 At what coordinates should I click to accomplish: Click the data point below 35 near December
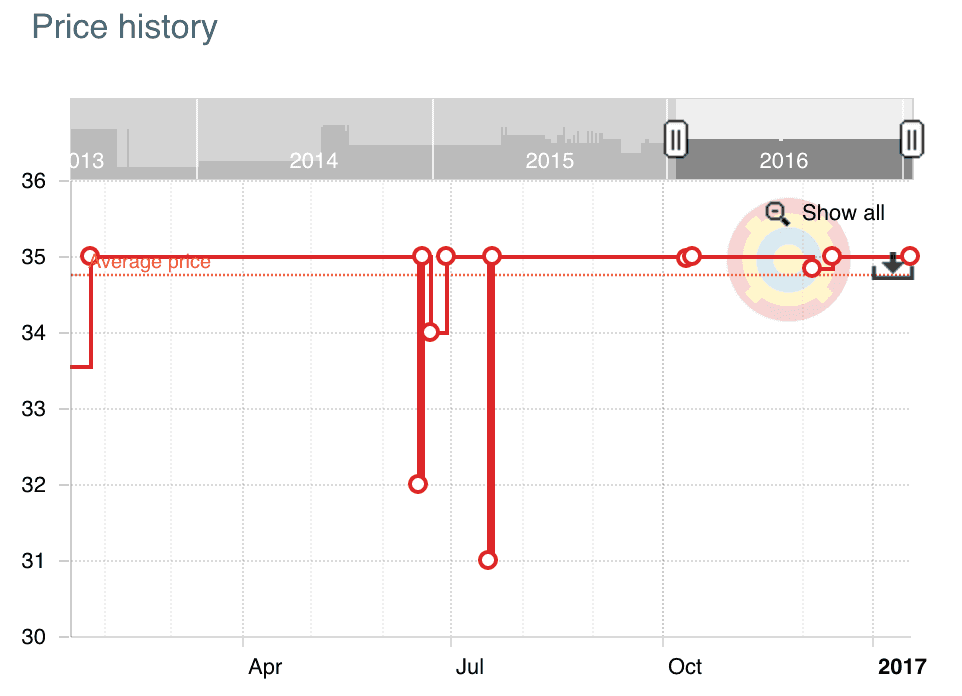(x=811, y=268)
